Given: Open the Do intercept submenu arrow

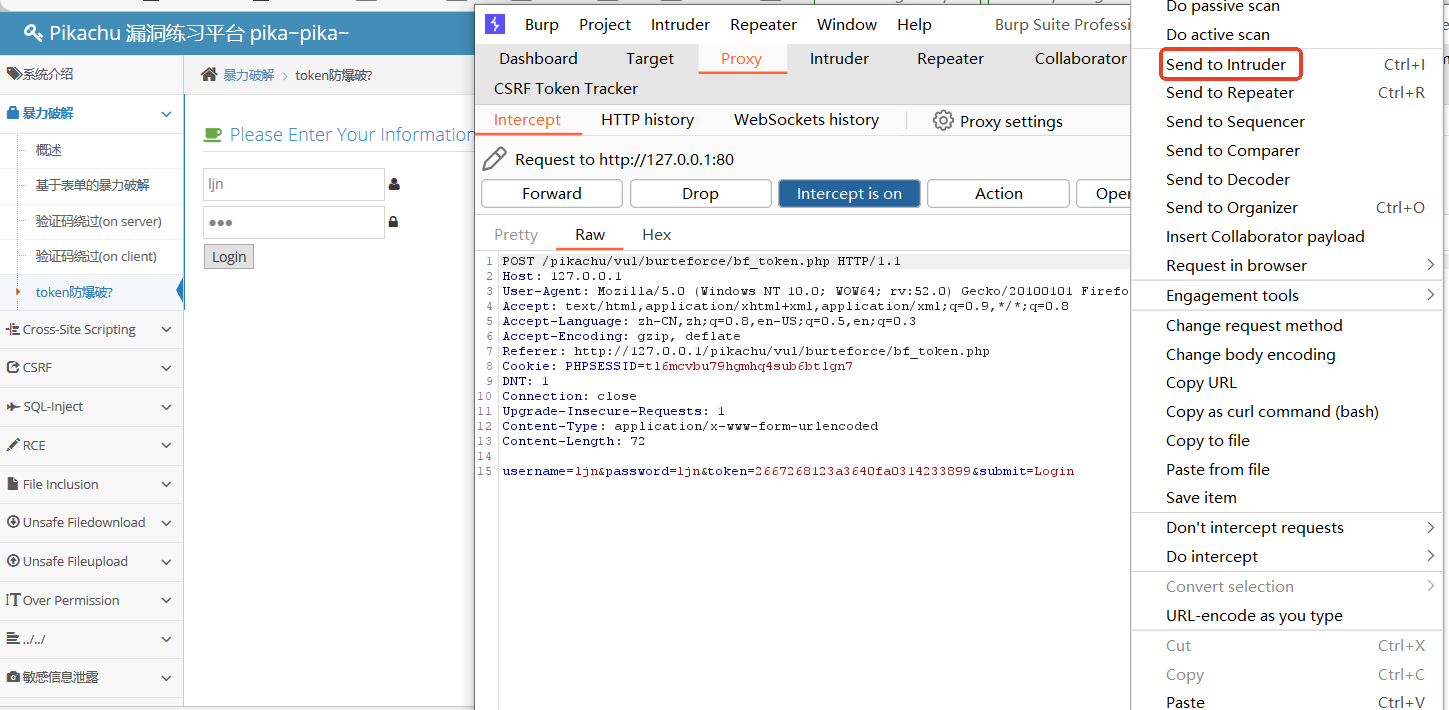Looking at the screenshot, I should [x=1431, y=556].
